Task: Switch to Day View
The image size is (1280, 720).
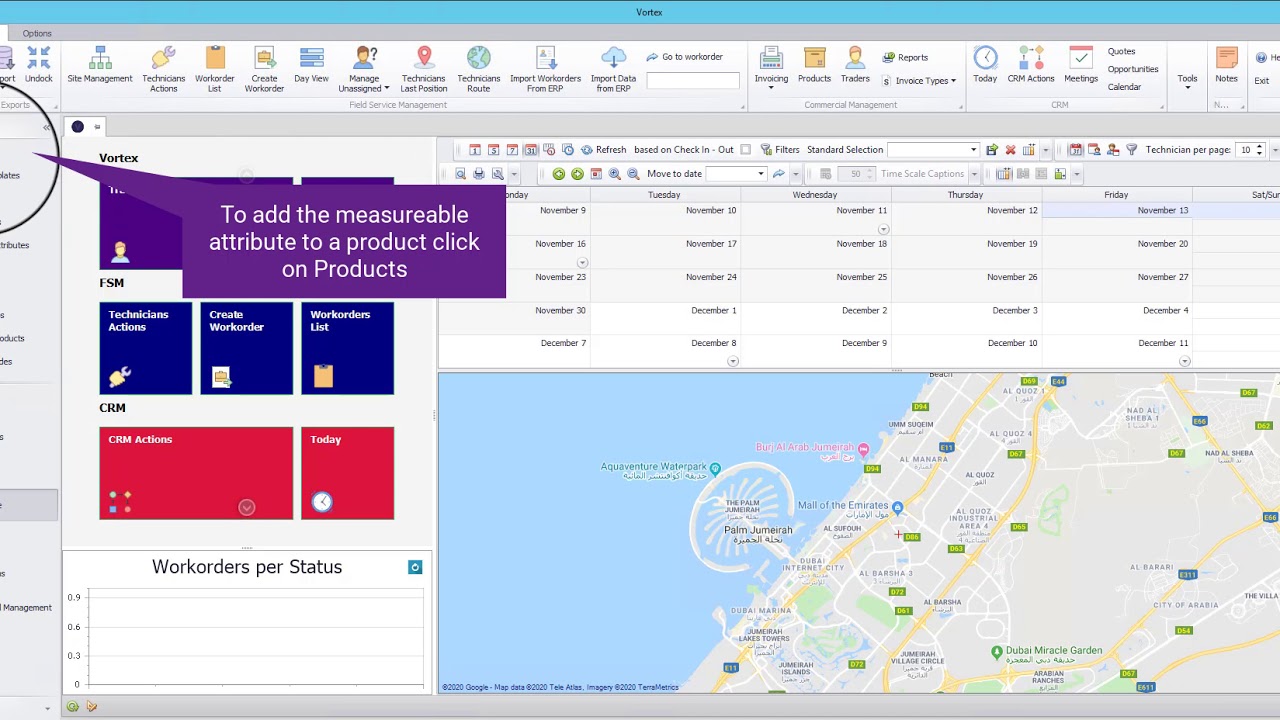Action: tap(311, 67)
